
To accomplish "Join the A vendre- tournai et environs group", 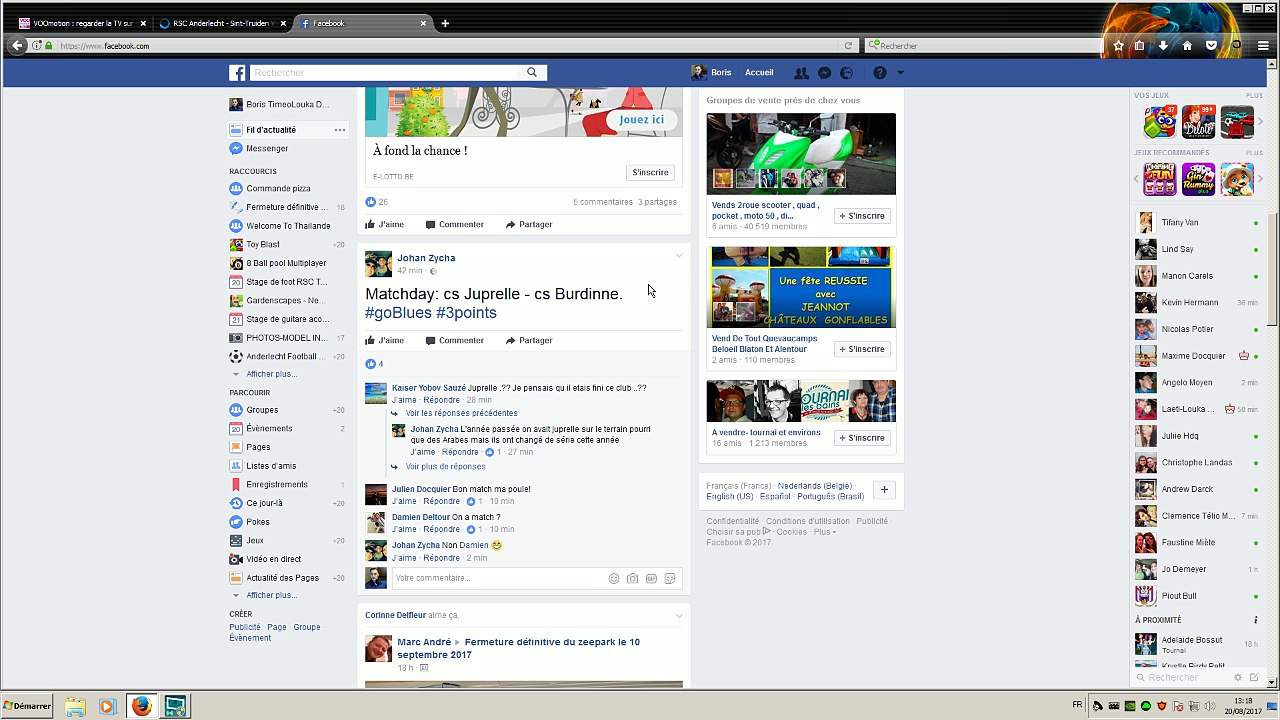I will (862, 438).
